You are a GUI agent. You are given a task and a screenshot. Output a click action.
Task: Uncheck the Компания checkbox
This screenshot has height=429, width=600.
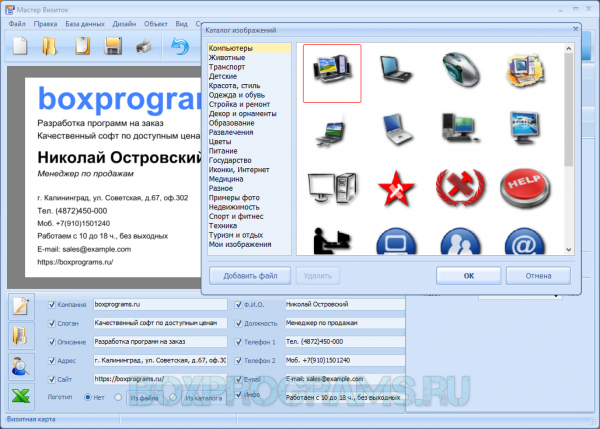52,305
